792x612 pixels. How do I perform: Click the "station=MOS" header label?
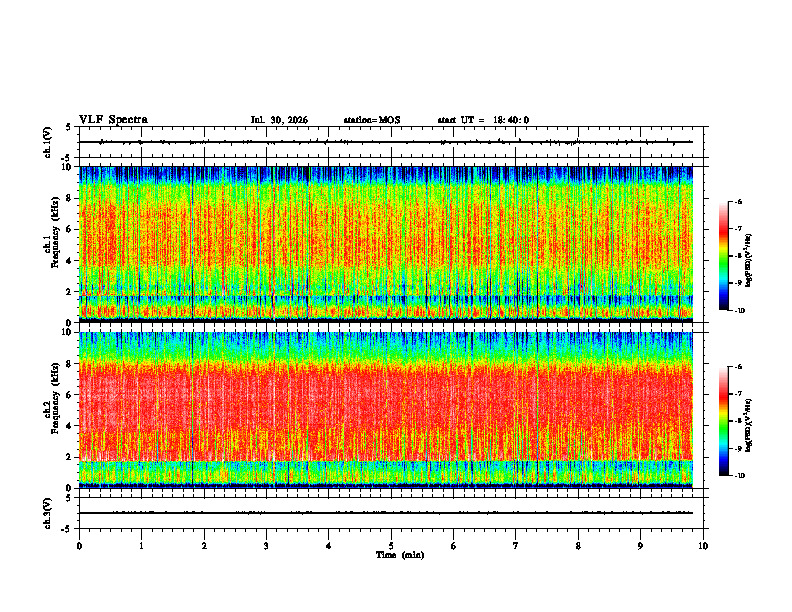point(372,120)
